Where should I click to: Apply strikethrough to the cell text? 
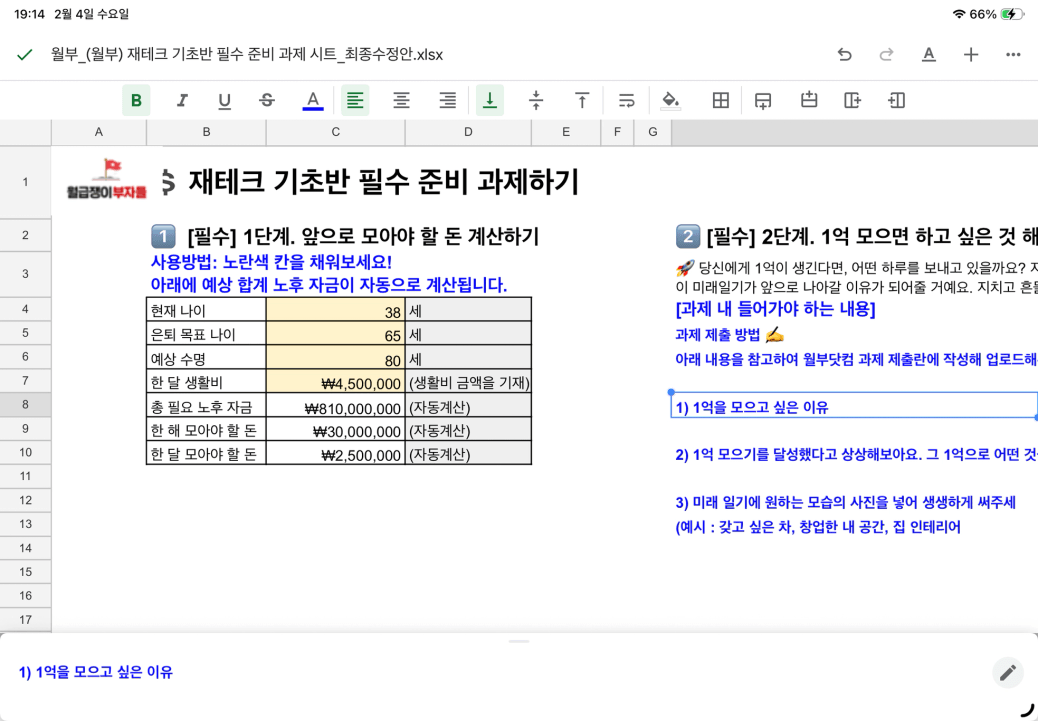267,100
